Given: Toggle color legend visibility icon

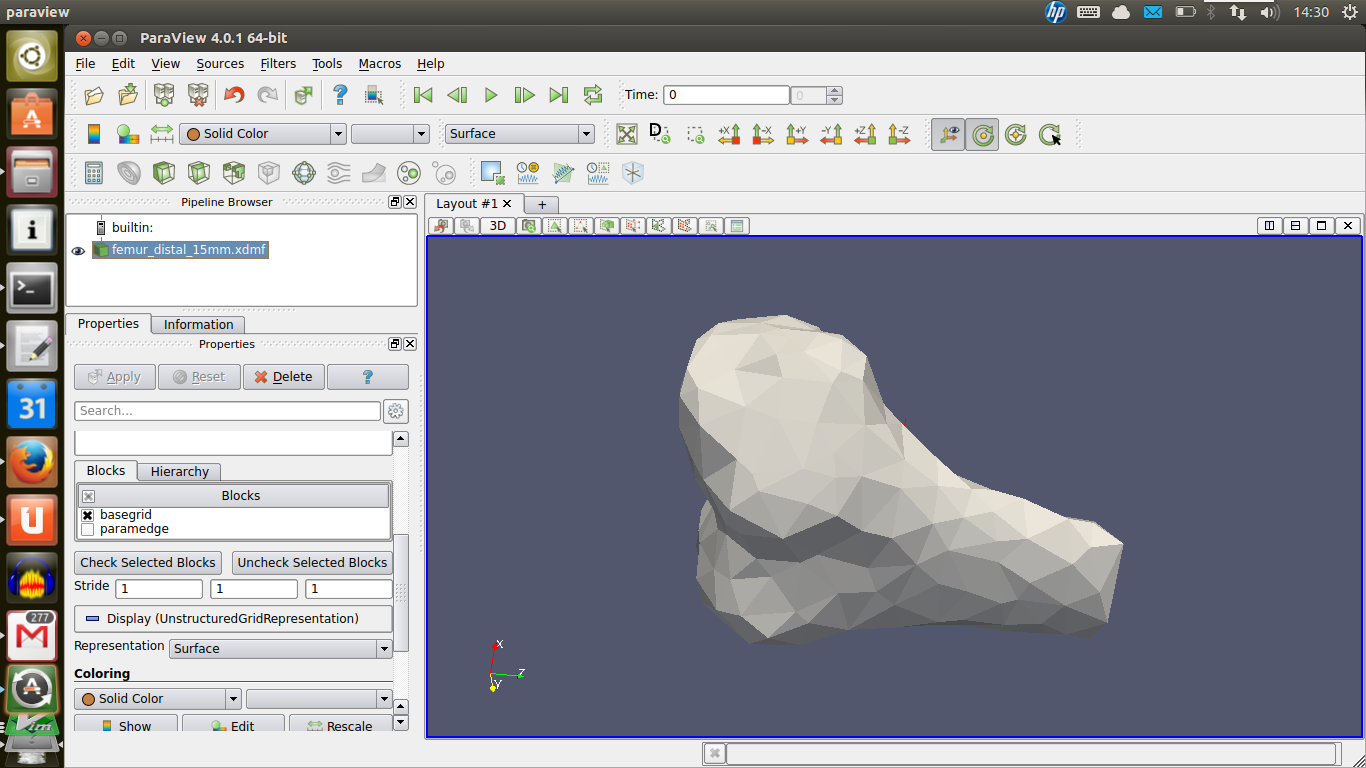Looking at the screenshot, I should point(94,134).
